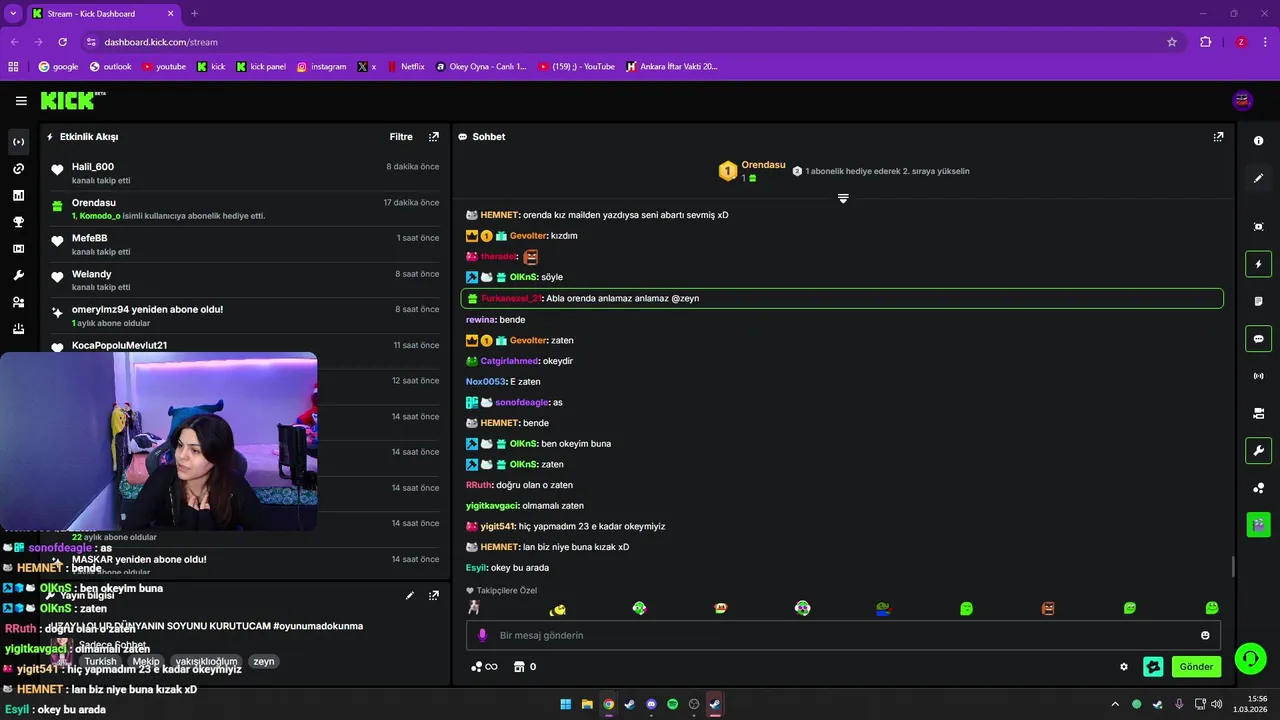Open Chrome from the taskbar

[x=608, y=704]
